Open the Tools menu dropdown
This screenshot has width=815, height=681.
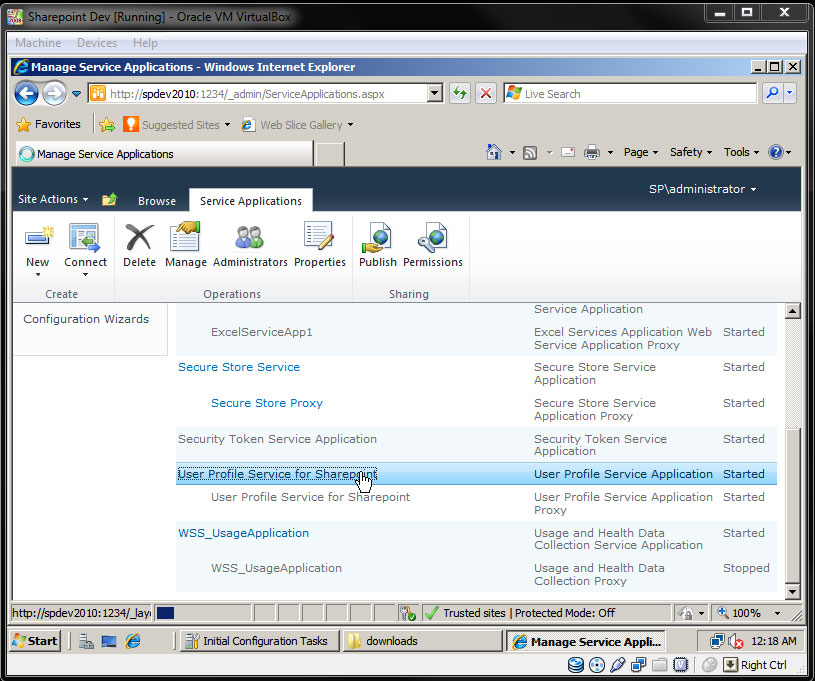click(742, 152)
